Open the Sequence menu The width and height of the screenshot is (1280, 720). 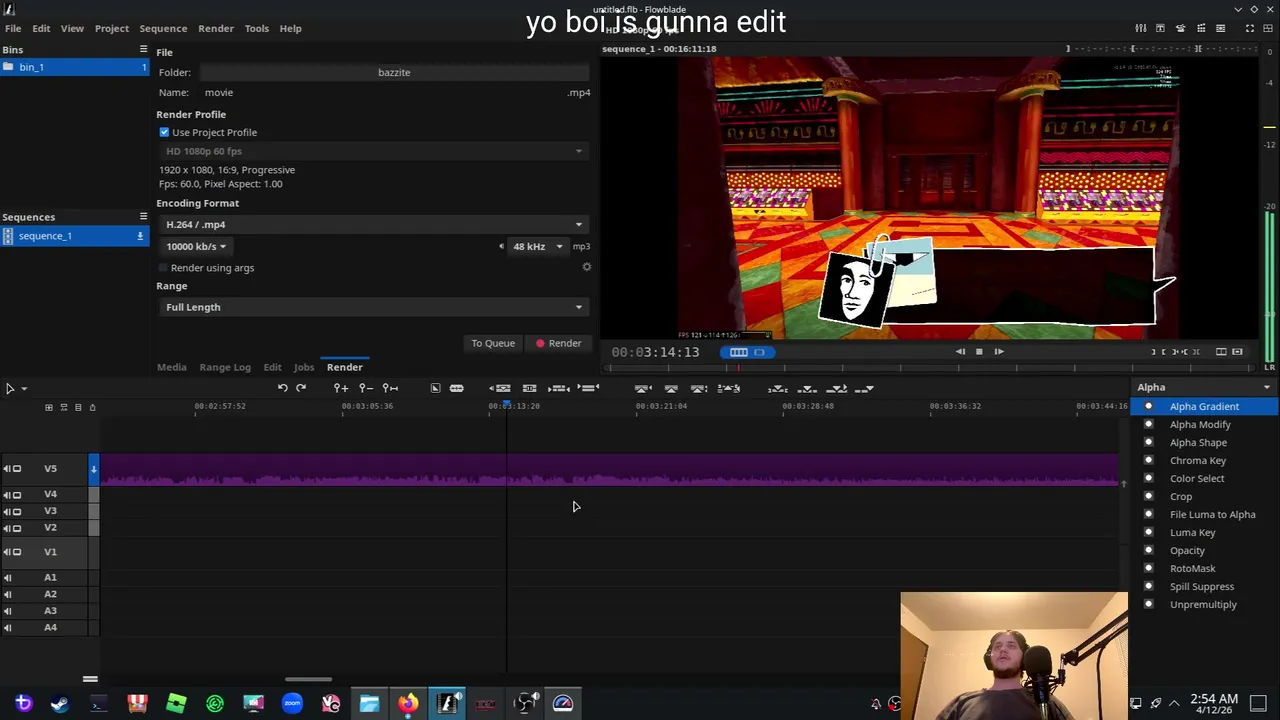pyautogui.click(x=163, y=28)
